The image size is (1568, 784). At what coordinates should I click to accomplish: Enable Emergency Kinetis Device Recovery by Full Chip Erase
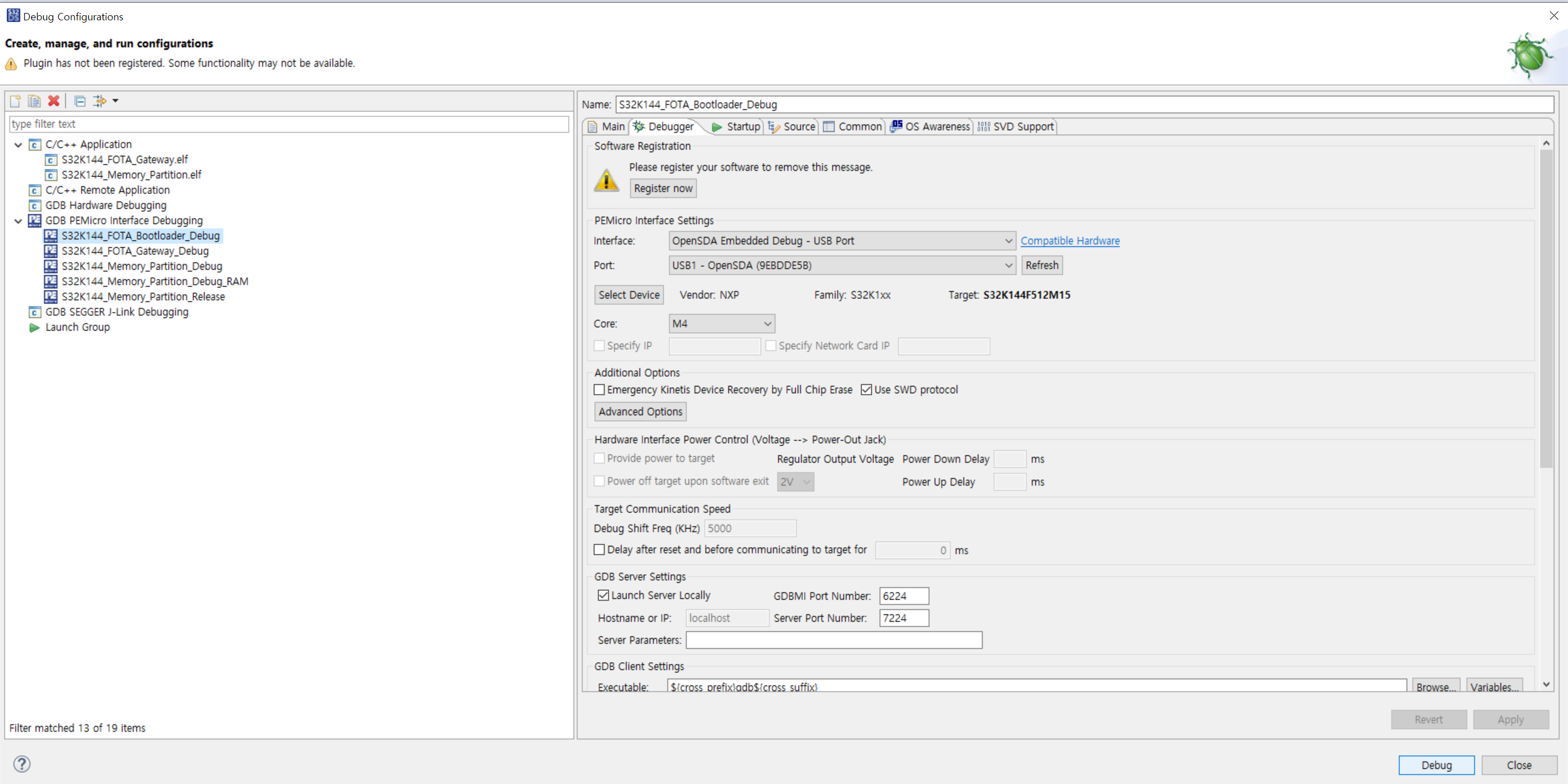point(599,390)
